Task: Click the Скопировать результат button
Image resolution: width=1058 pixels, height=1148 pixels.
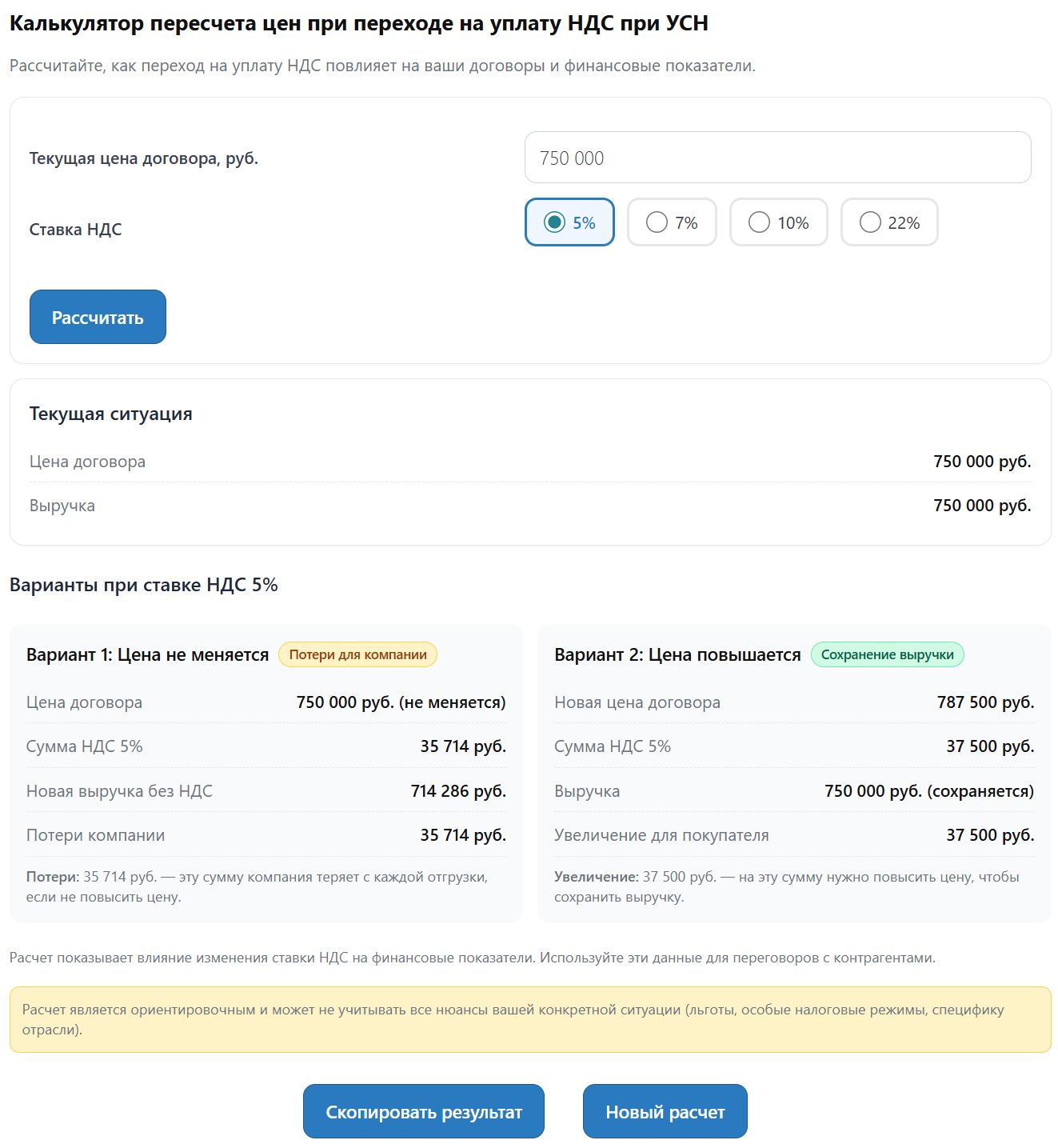Action: [x=423, y=1111]
